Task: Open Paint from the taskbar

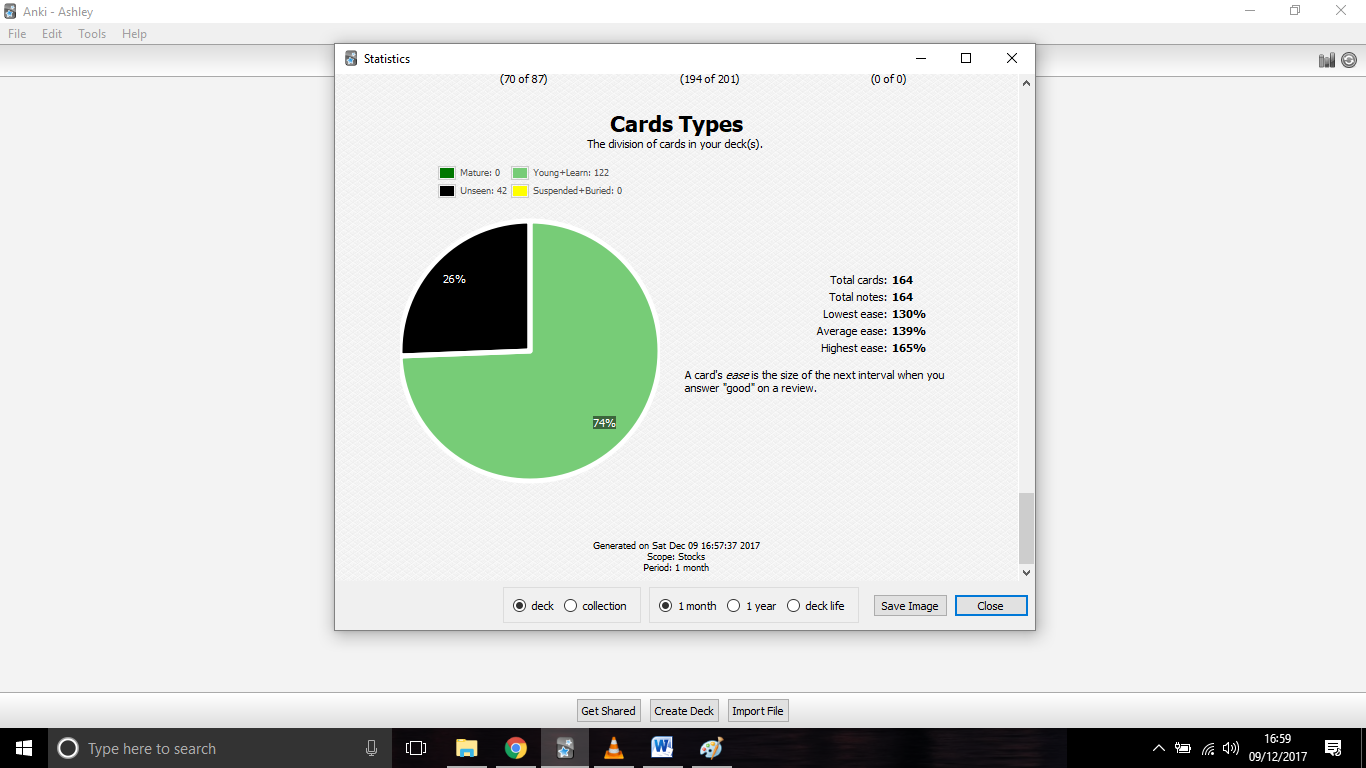Action: point(711,748)
